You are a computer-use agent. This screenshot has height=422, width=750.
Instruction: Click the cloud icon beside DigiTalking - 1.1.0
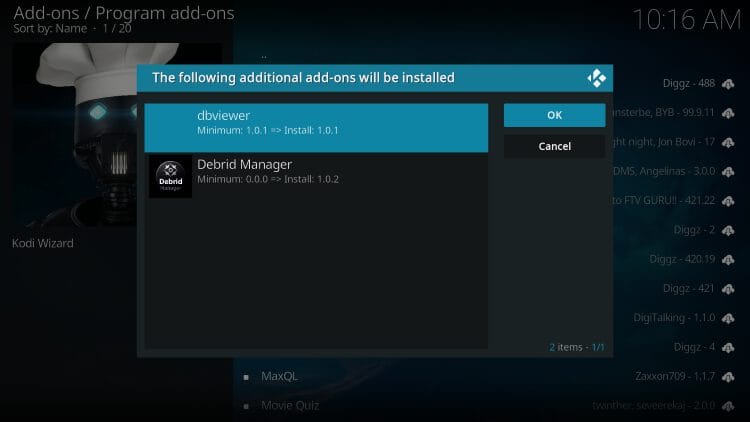click(728, 318)
